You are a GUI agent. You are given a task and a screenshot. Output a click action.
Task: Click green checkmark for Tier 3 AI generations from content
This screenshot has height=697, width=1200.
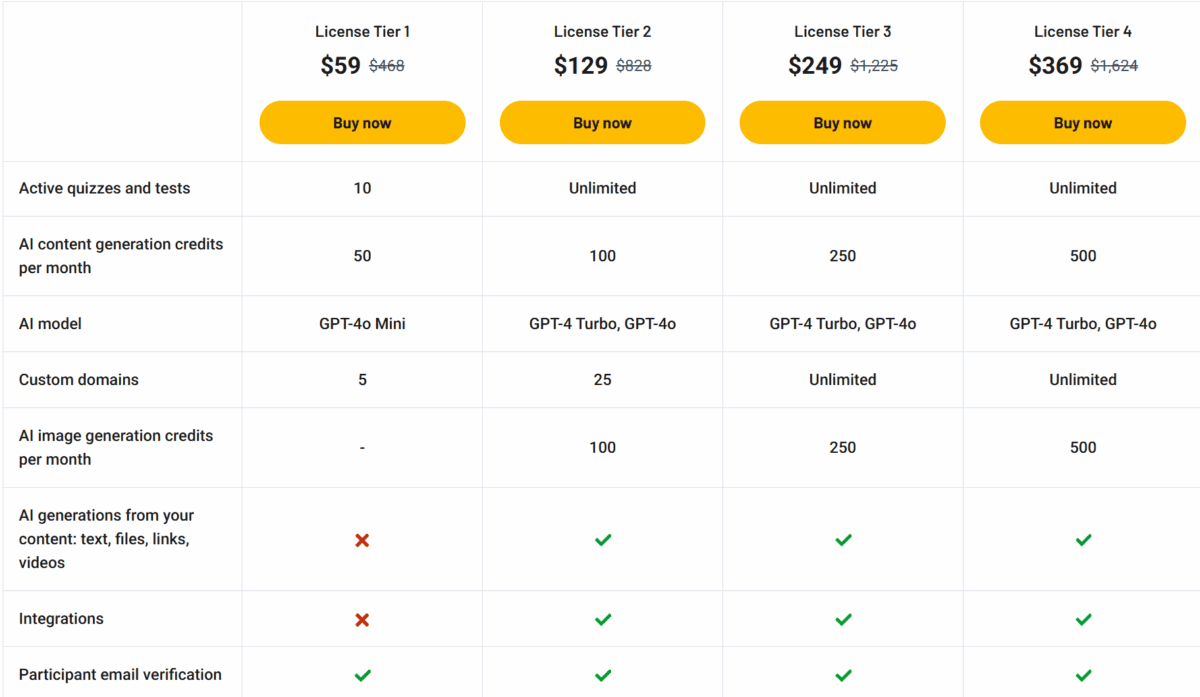pyautogui.click(x=843, y=540)
